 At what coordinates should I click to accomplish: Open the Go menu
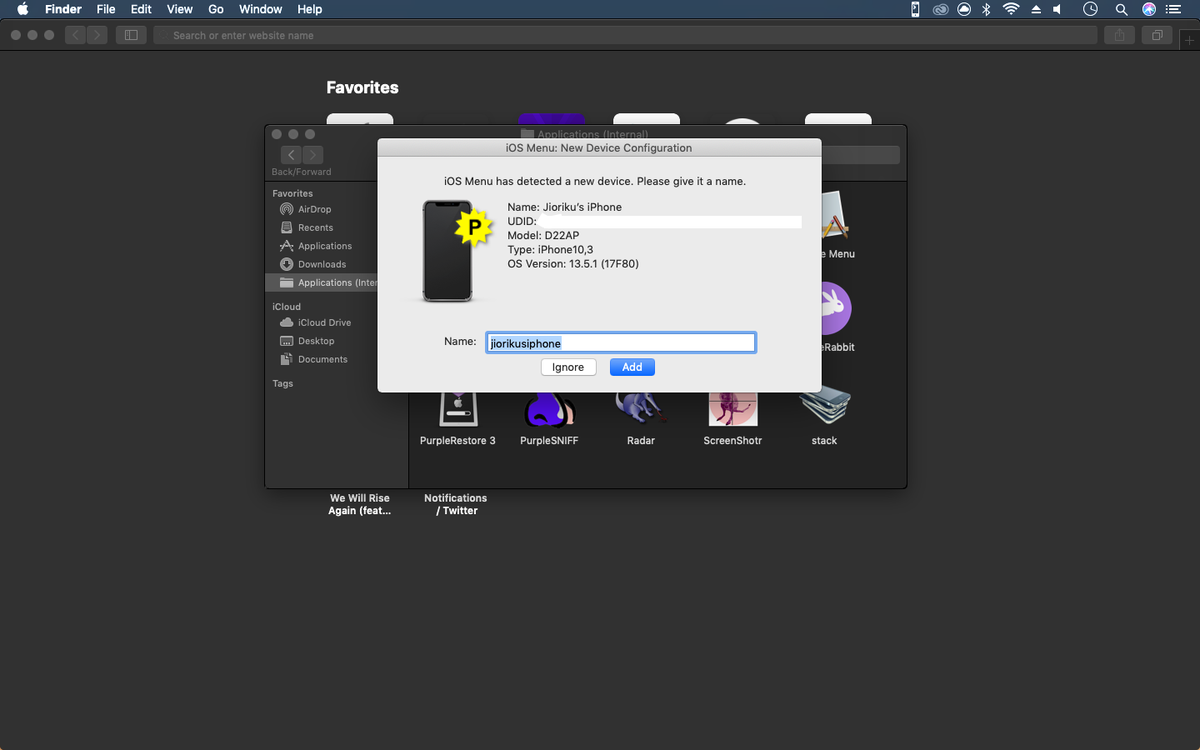pyautogui.click(x=216, y=9)
